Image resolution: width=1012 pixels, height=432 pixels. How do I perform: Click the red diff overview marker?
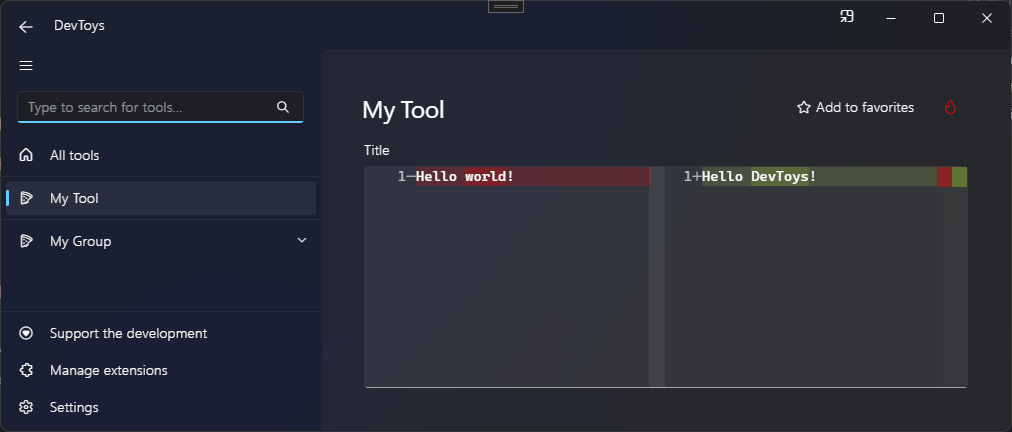tap(944, 177)
